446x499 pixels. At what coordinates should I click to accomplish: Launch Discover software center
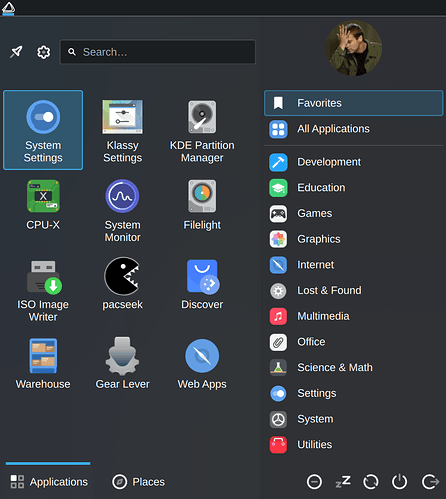click(x=202, y=289)
